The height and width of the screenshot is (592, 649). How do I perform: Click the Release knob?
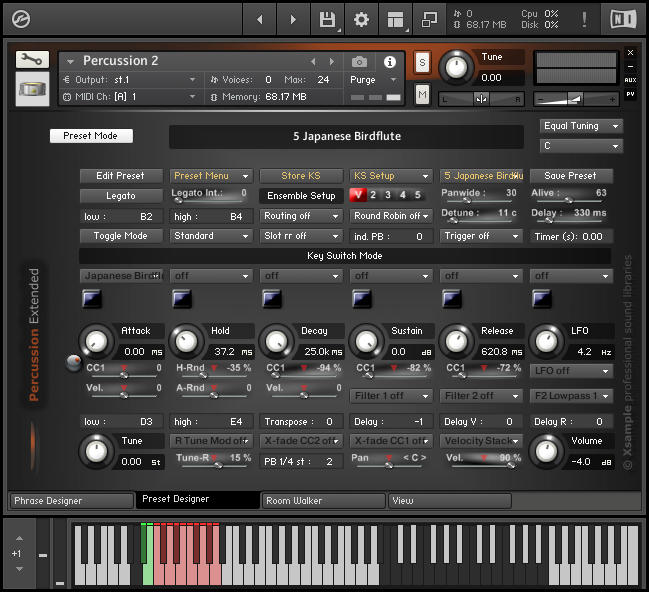456,342
